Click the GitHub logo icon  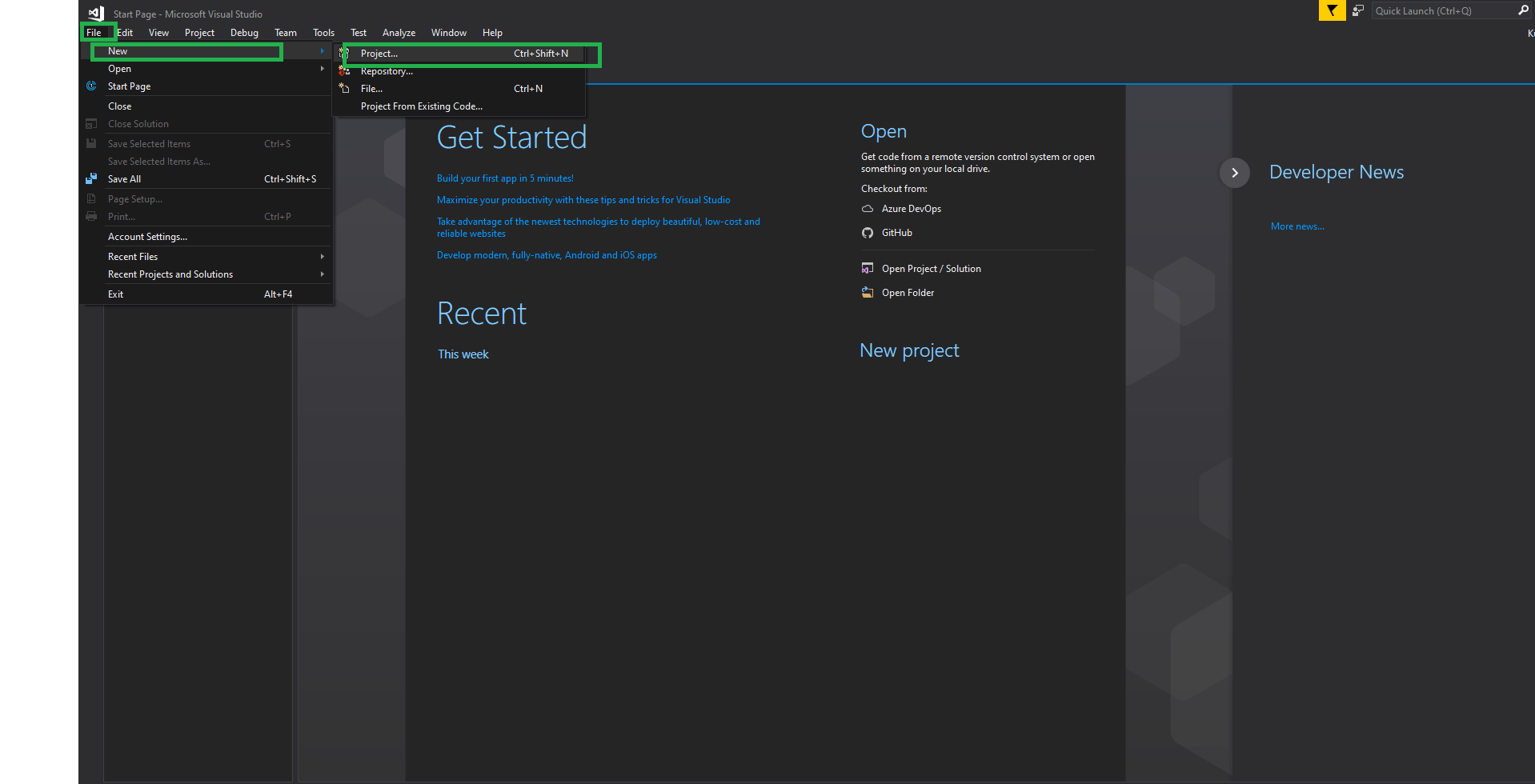point(868,233)
